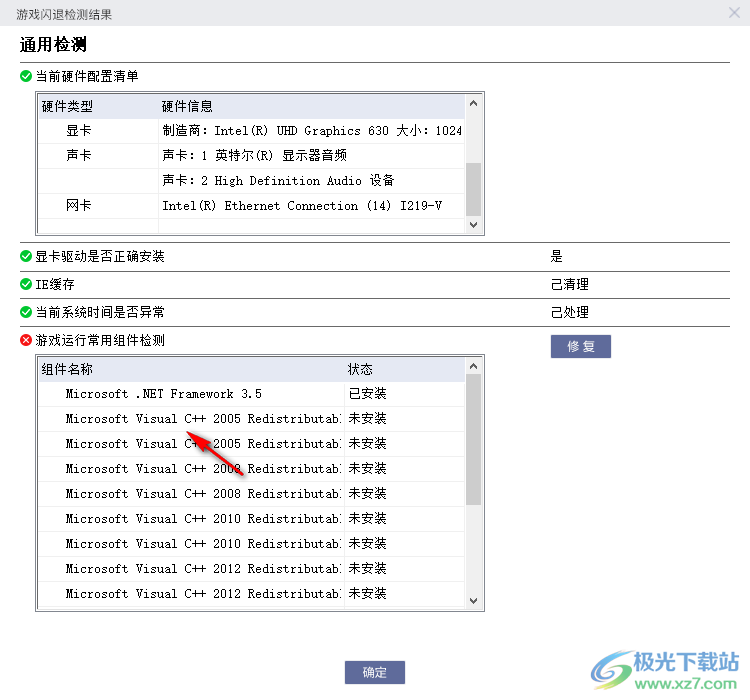750x700 pixels.
Task: Confirm with the 确定 button
Action: [375, 672]
